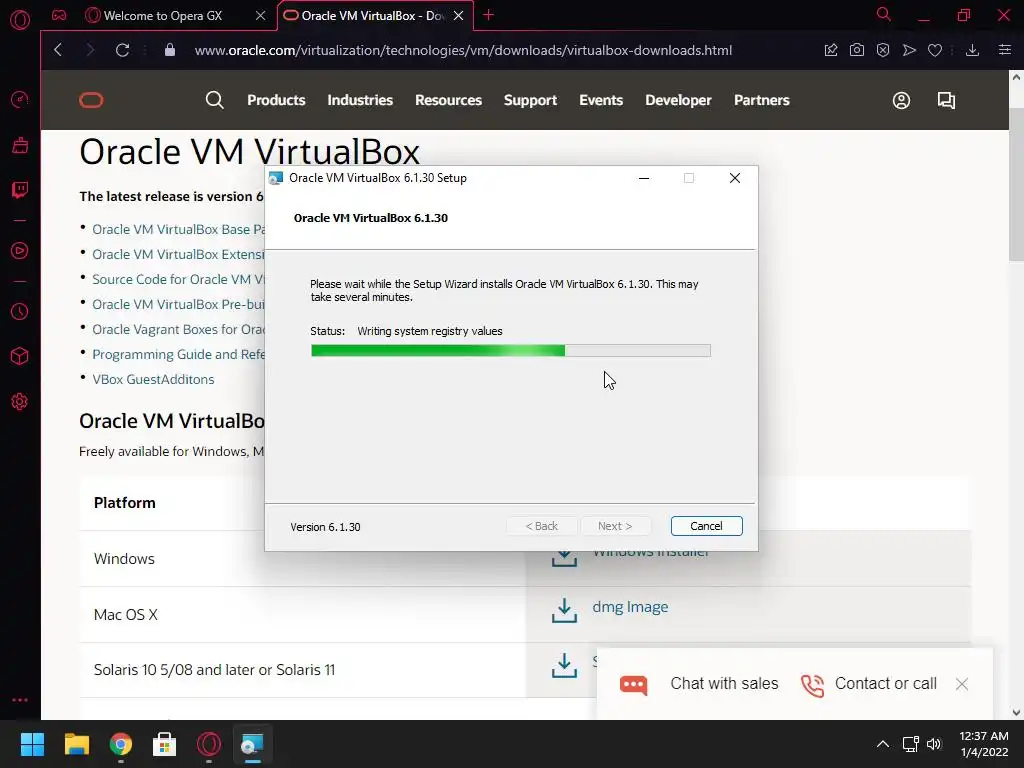The width and height of the screenshot is (1024, 768).
Task: Open the Resources menu
Action: 448,100
